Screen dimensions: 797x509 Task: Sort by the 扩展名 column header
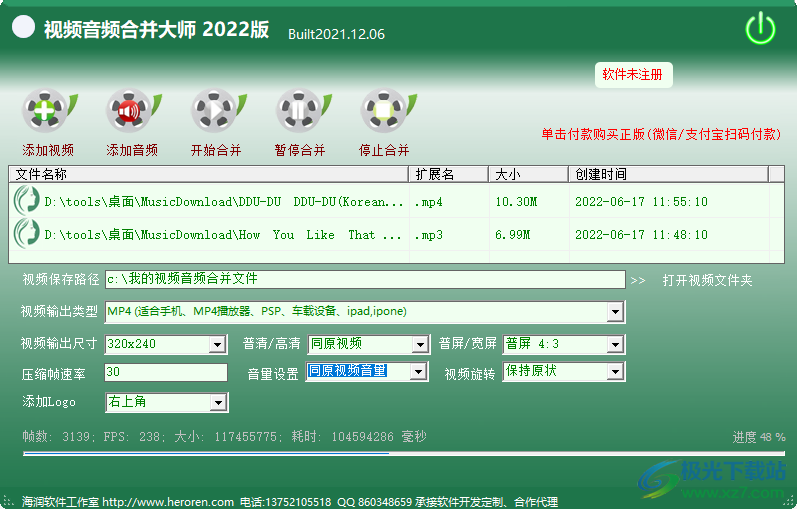pyautogui.click(x=448, y=174)
